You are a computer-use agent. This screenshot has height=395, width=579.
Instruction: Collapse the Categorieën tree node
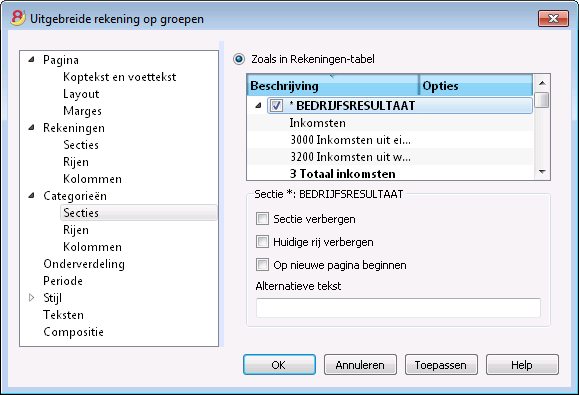32,195
